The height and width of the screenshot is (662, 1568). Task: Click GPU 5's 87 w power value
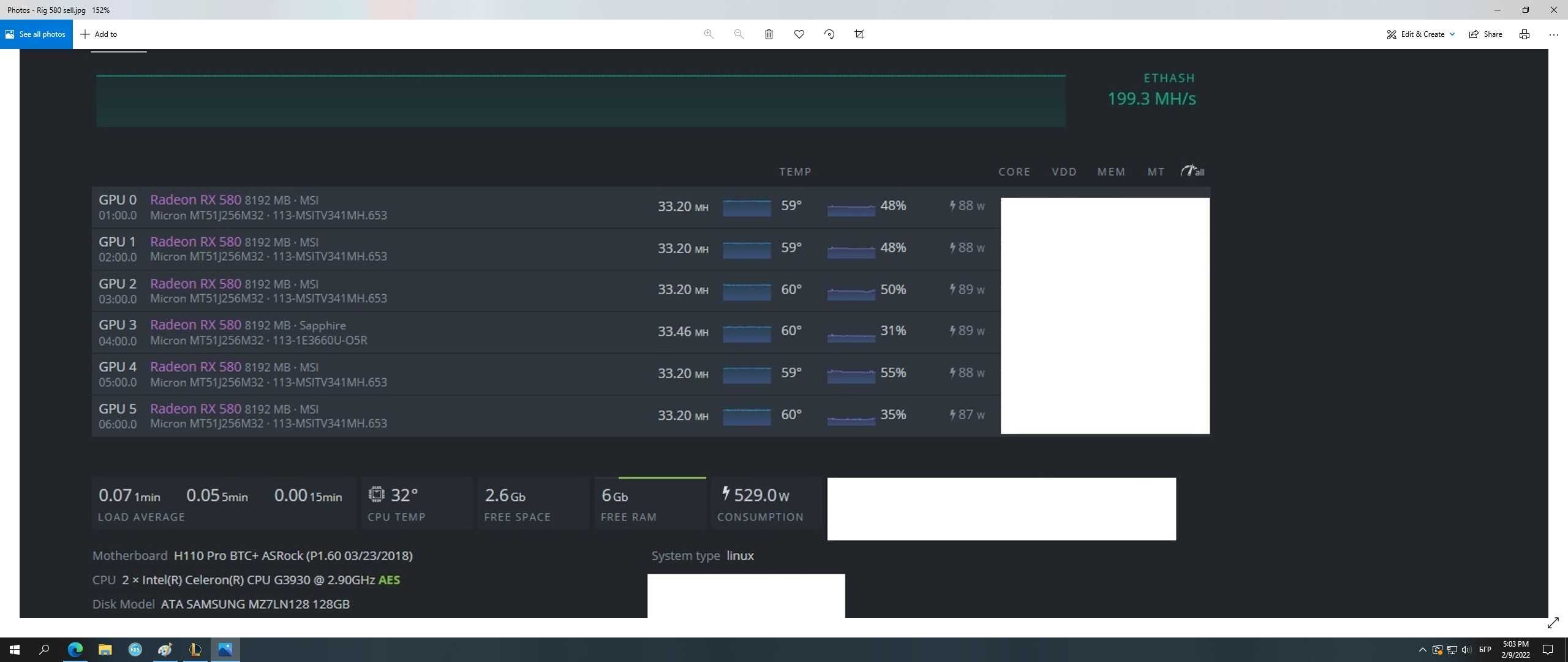tap(967, 415)
